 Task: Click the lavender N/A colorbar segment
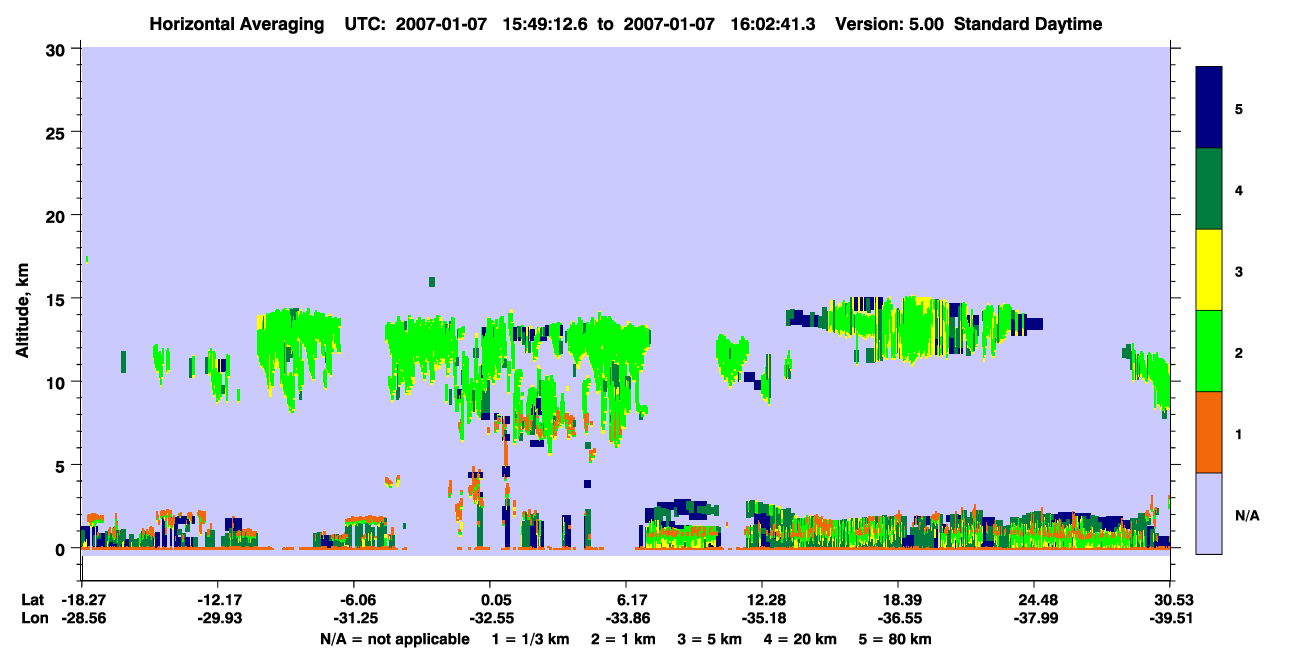click(x=1209, y=513)
